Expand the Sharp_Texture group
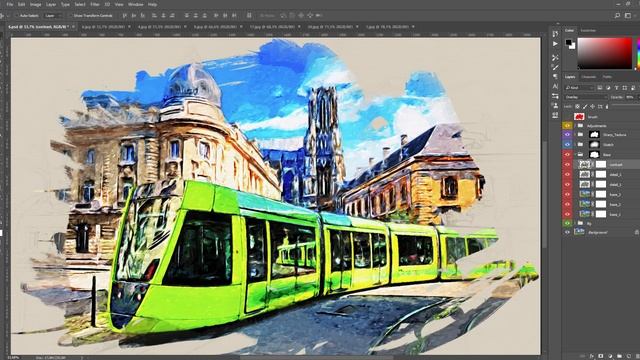The width and height of the screenshot is (640, 360). [575, 134]
